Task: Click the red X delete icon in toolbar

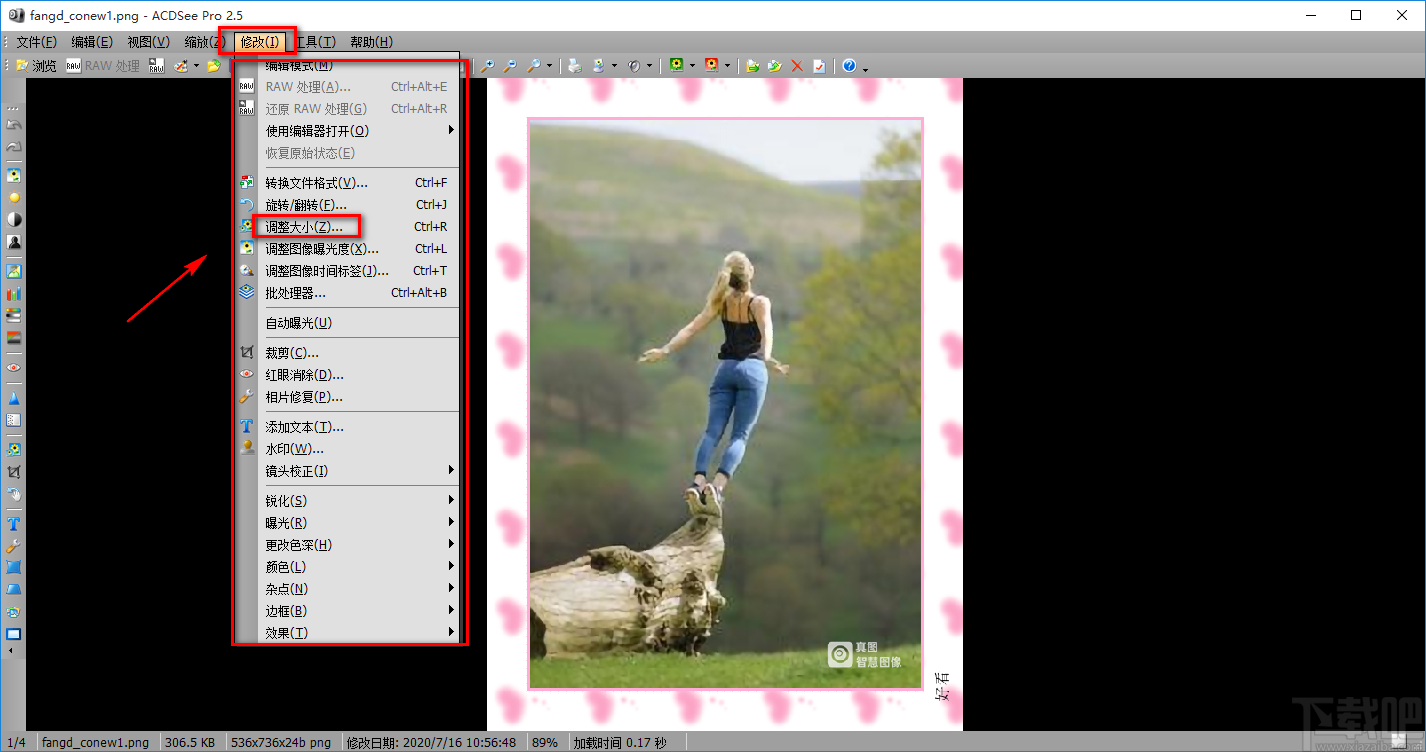Action: point(797,66)
